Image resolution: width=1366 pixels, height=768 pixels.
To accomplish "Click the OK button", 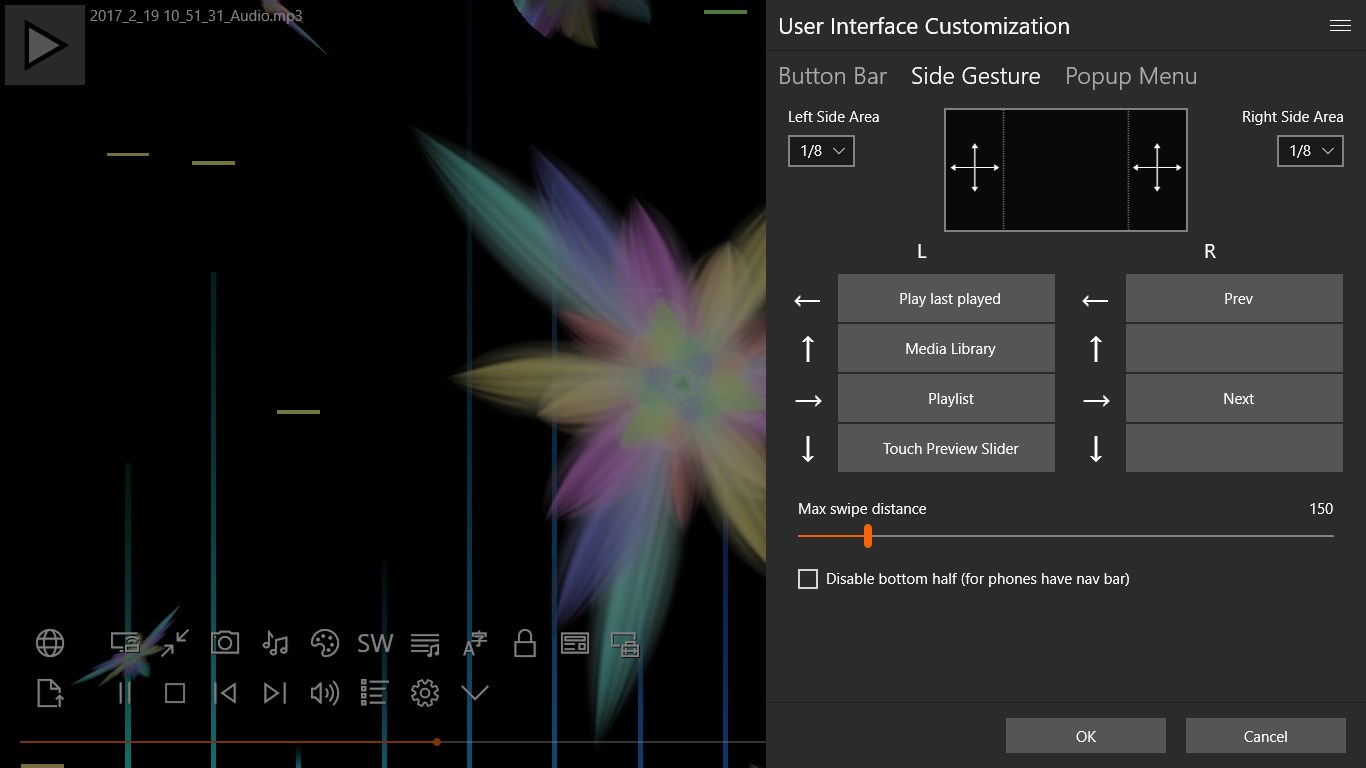I will [1086, 736].
